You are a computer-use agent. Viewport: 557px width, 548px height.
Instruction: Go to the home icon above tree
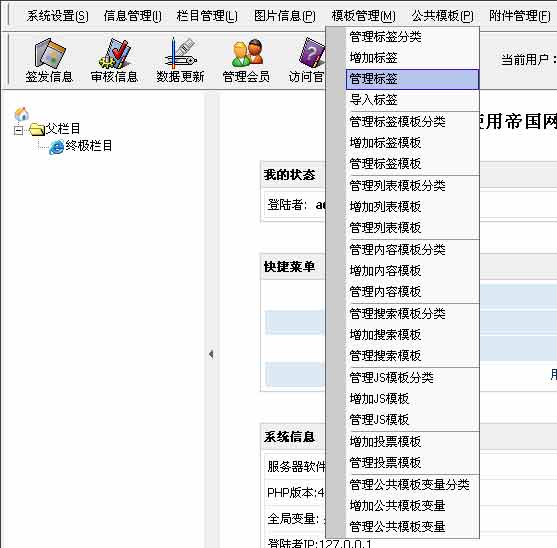coord(21,114)
